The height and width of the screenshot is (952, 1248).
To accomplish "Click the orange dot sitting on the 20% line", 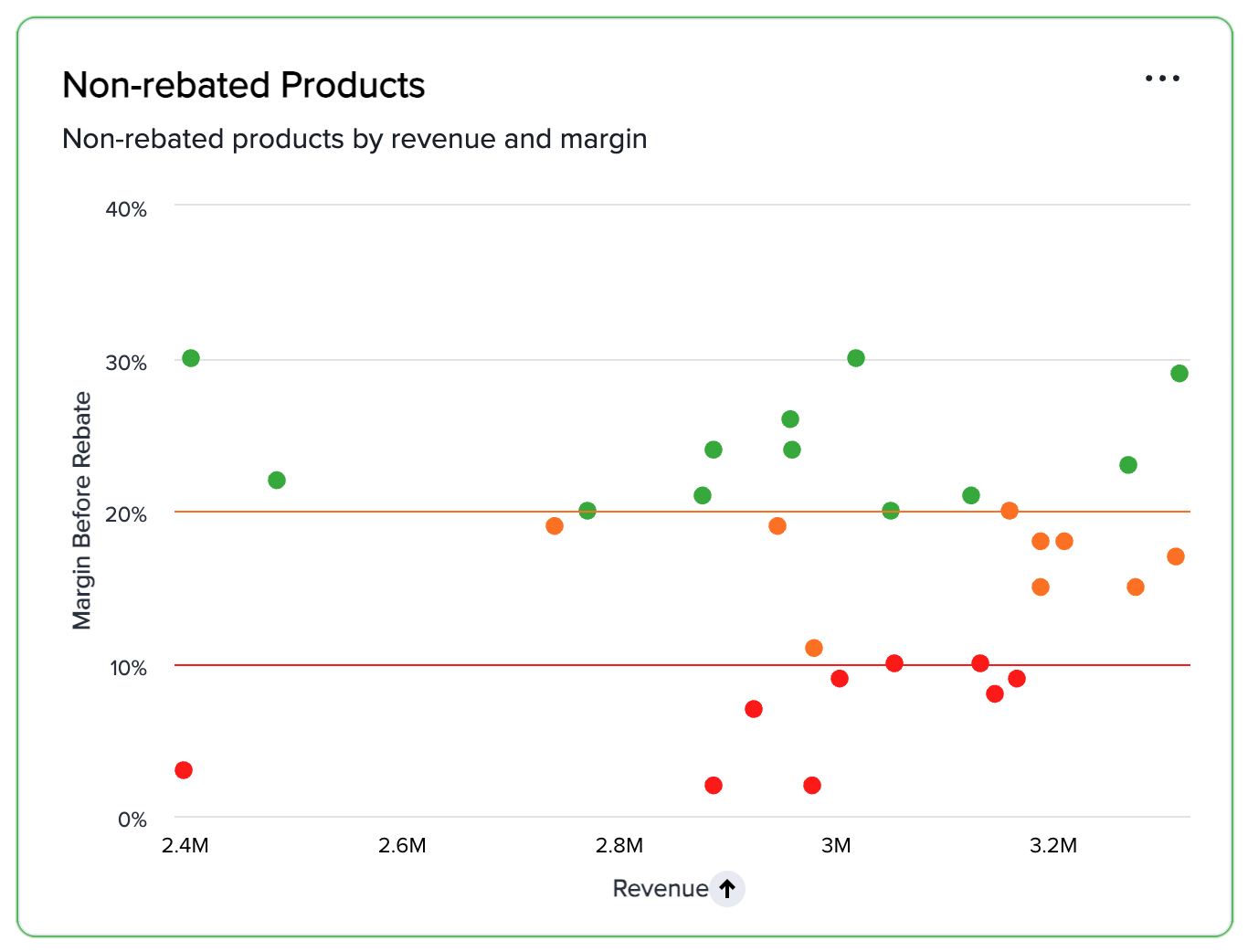I will coord(1009,512).
